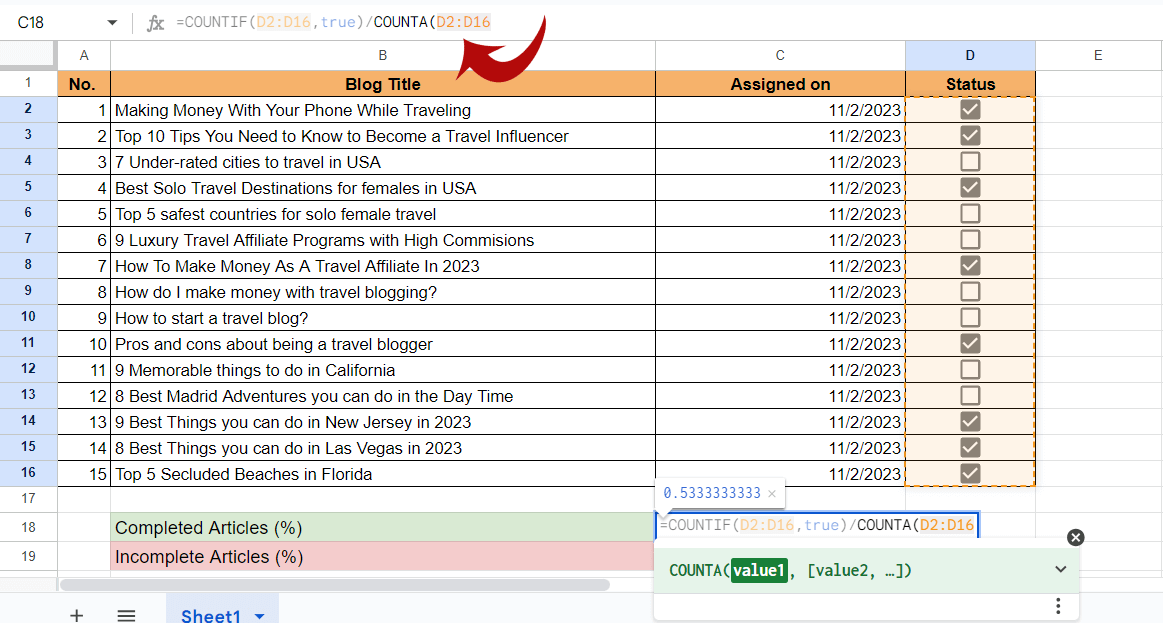Select column B header
This screenshot has height=623, width=1163.
click(x=383, y=56)
